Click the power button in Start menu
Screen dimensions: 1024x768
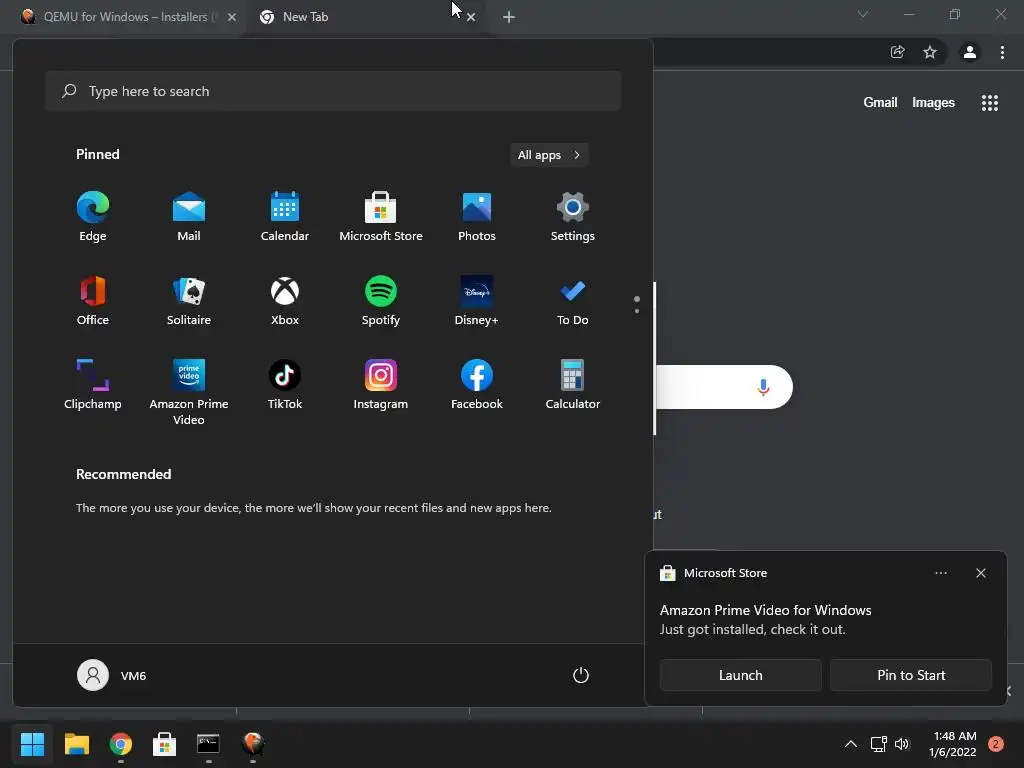coord(581,675)
